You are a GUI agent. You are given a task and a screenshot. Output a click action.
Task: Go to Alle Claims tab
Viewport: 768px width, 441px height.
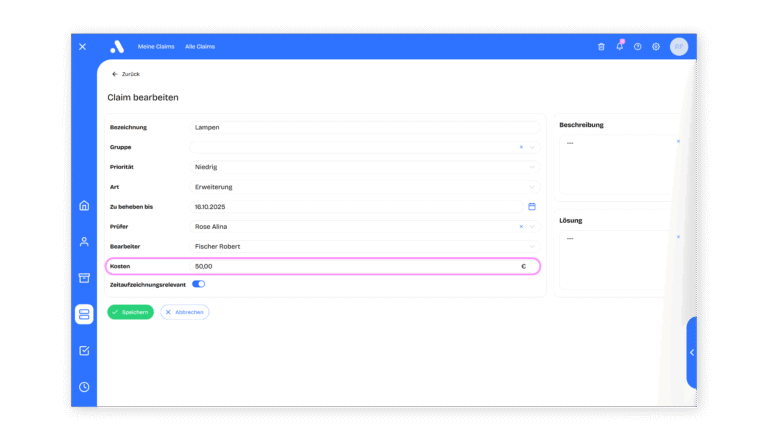[x=200, y=47]
